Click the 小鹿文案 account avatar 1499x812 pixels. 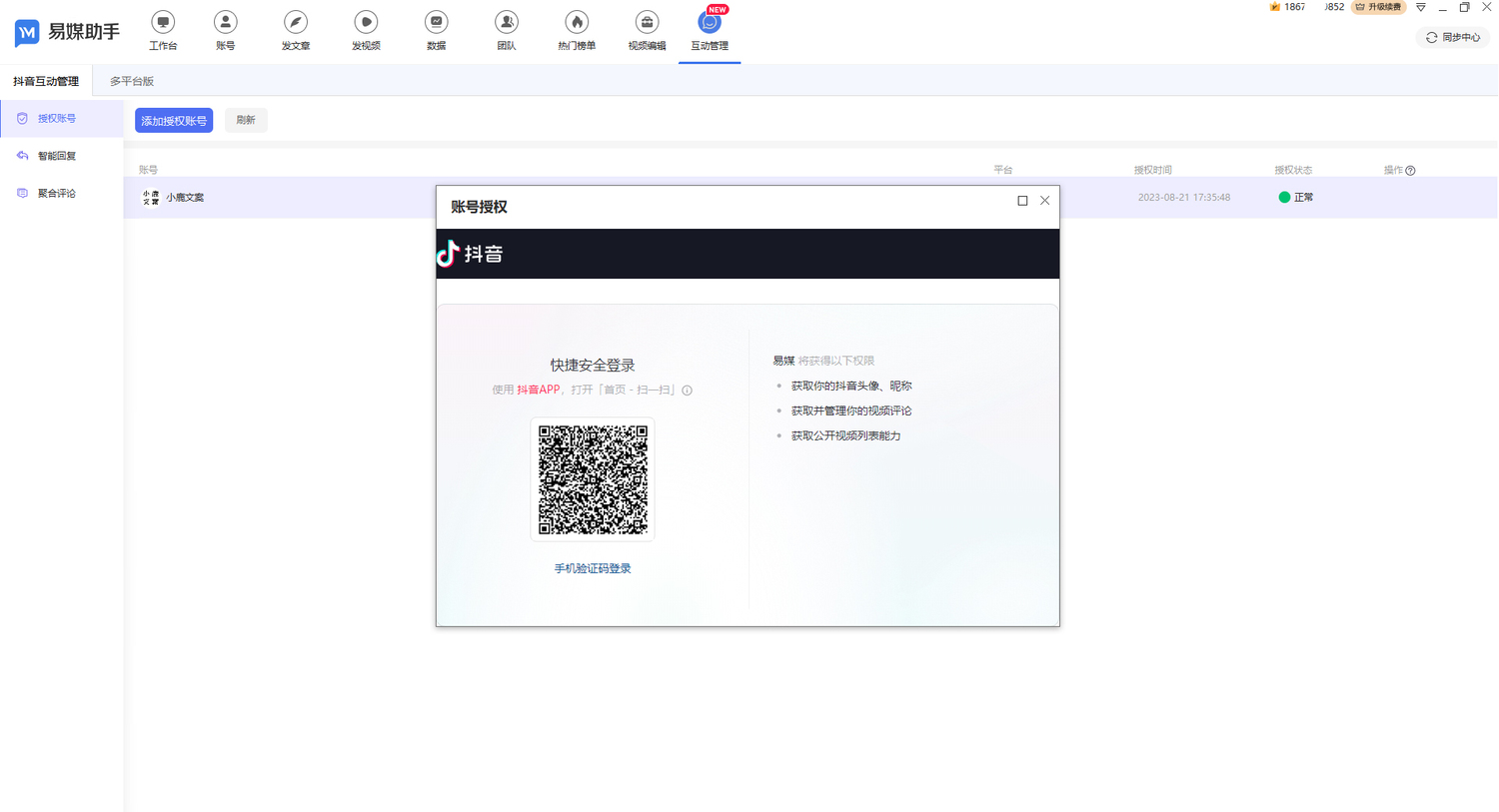pyautogui.click(x=151, y=198)
